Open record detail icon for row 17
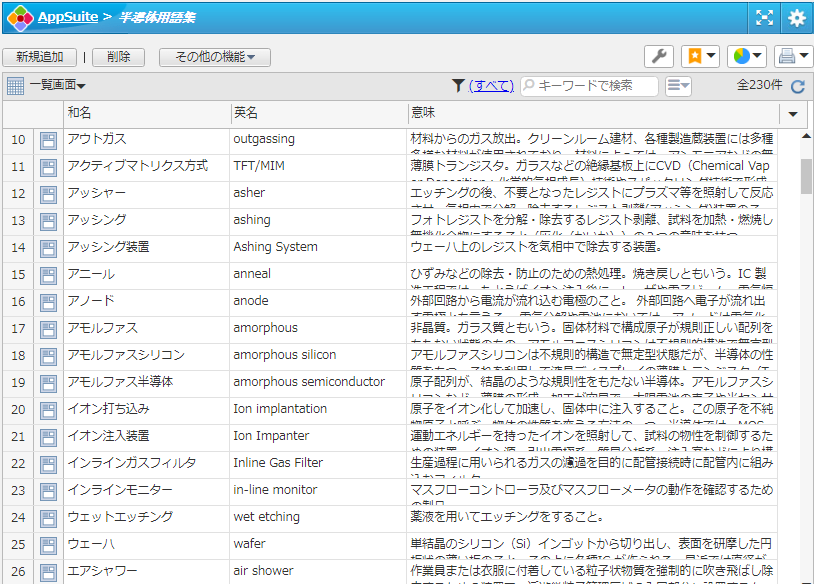Viewport: 814px width, 584px height. click(x=48, y=329)
